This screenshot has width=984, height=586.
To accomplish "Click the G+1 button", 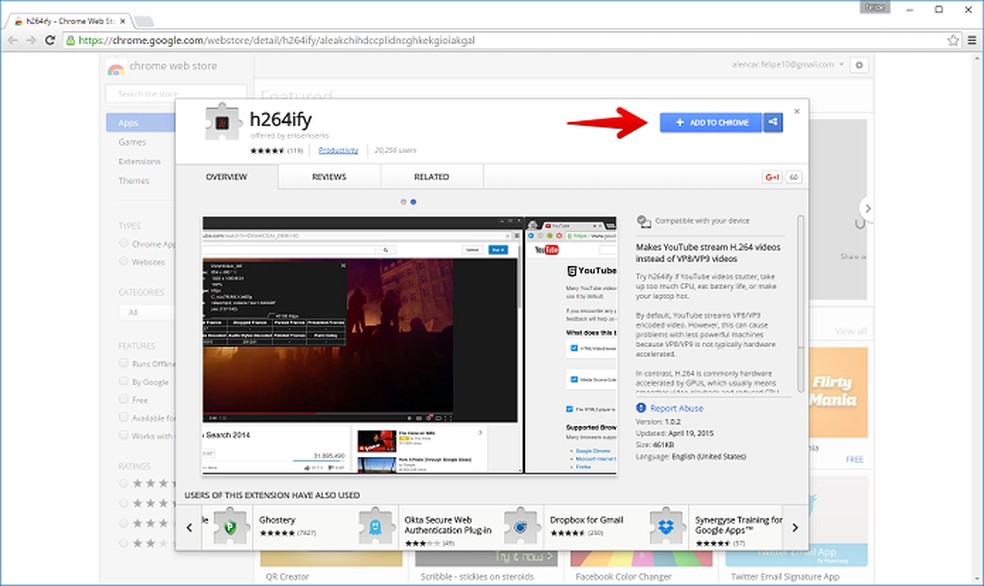I will (772, 177).
